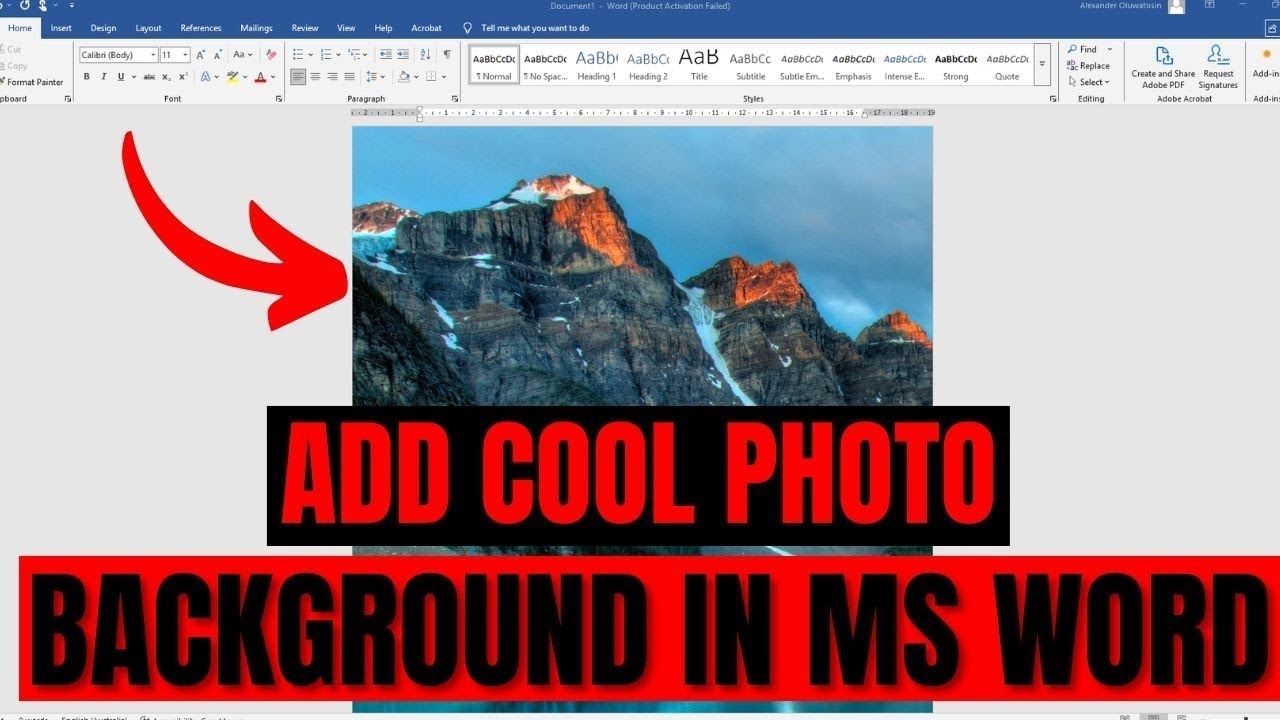This screenshot has width=1280, height=720.
Task: Click the Find command
Action: 1082,49
